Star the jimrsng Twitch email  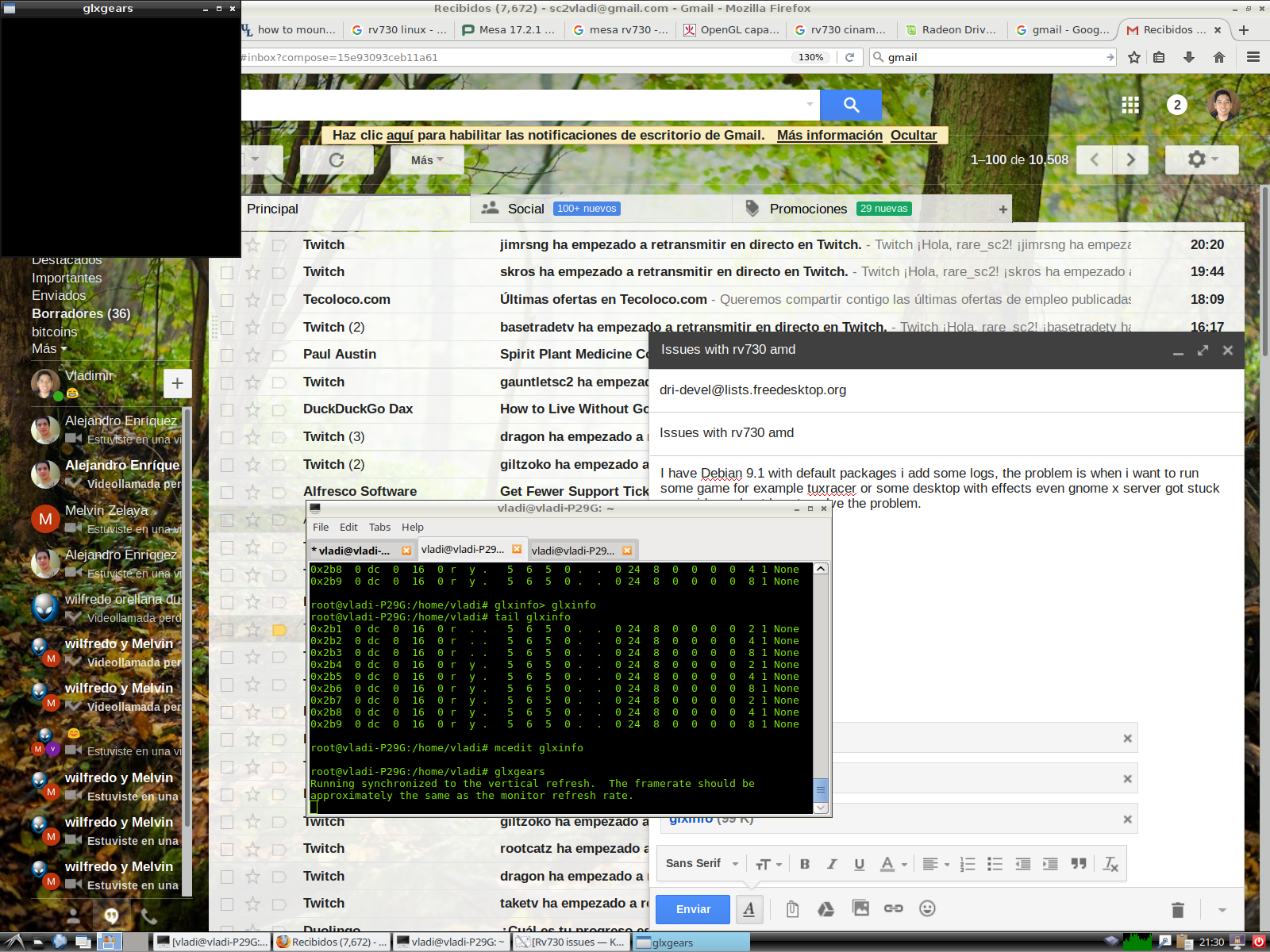(252, 245)
